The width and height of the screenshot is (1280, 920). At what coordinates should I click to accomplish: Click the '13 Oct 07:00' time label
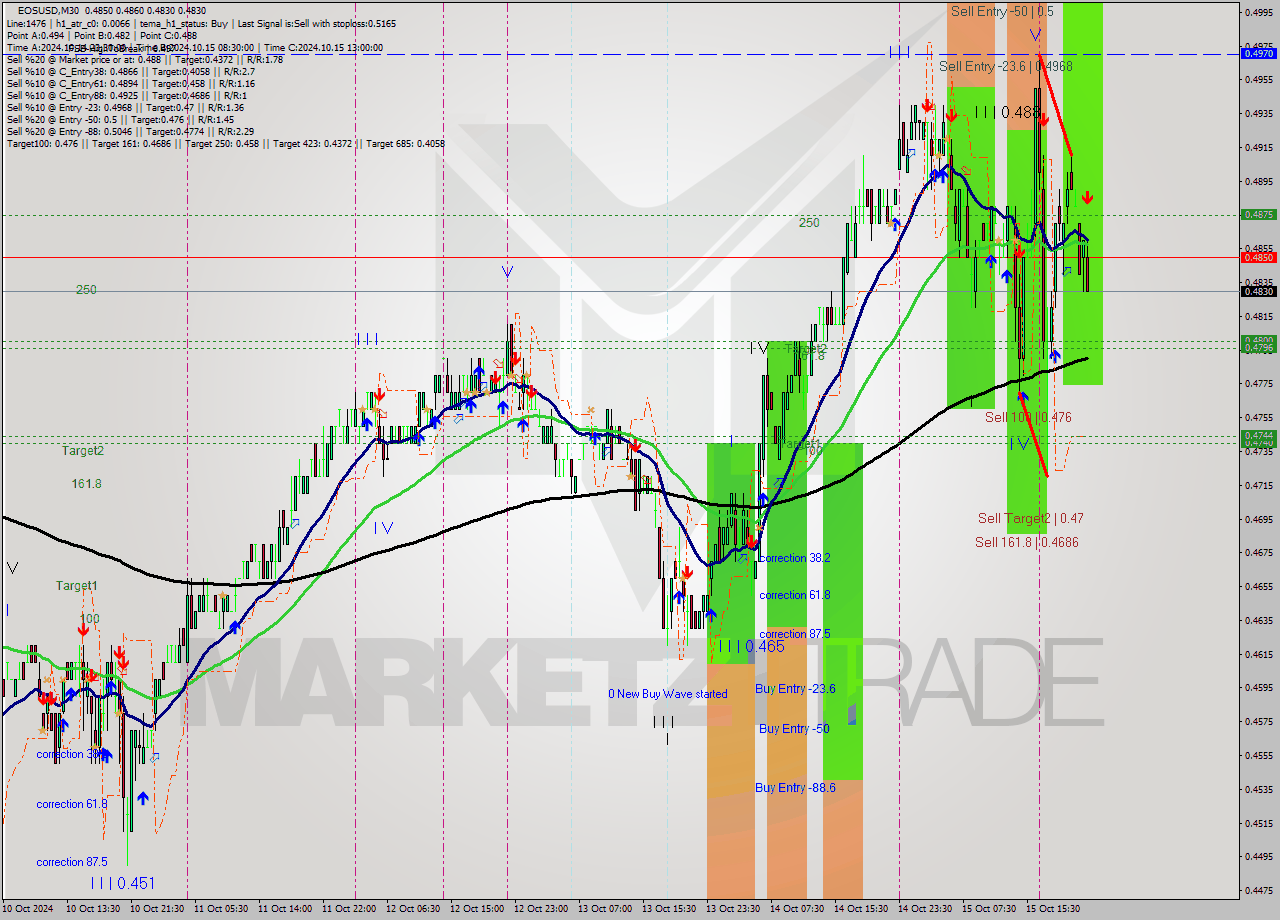point(603,909)
